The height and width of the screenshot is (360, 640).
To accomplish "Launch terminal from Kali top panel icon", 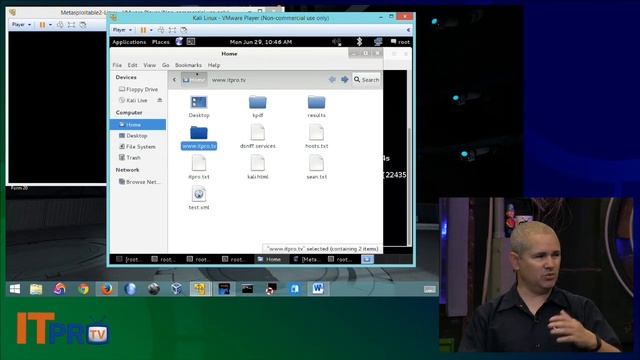I will tap(191, 42).
